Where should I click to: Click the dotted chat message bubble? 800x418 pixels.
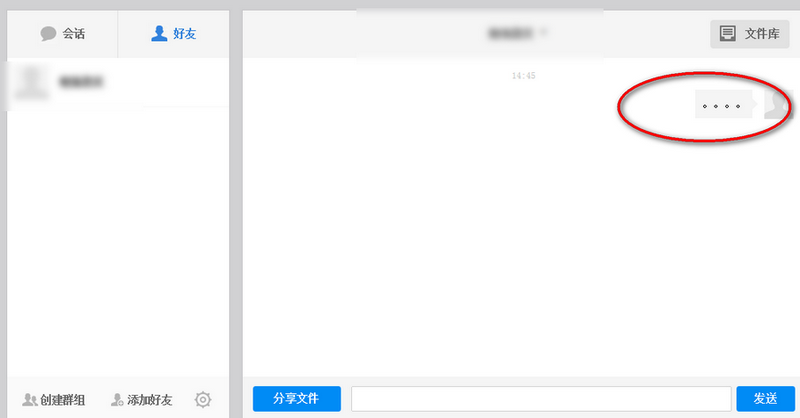723,104
